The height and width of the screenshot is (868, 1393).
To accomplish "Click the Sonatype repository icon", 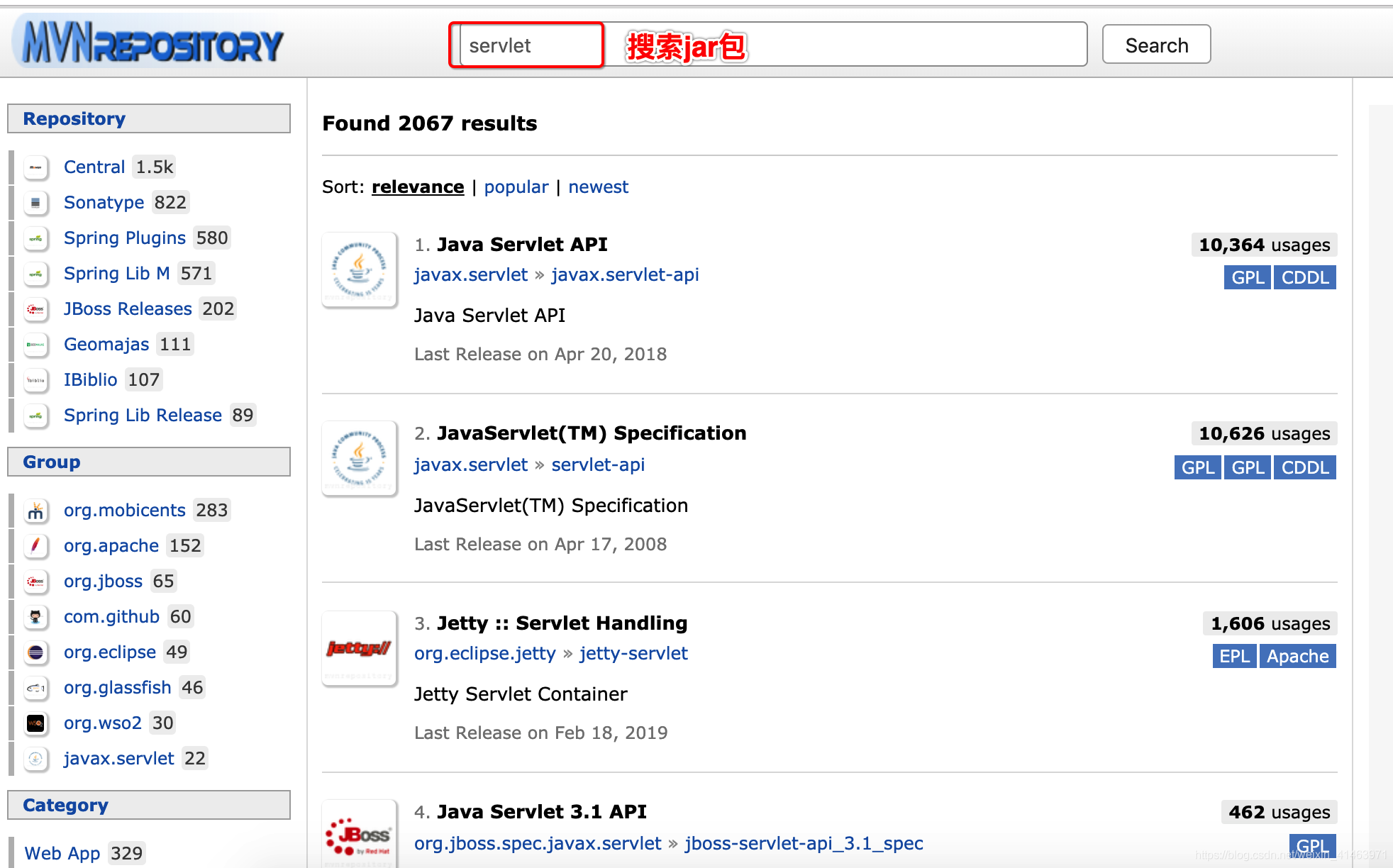I will (x=36, y=203).
